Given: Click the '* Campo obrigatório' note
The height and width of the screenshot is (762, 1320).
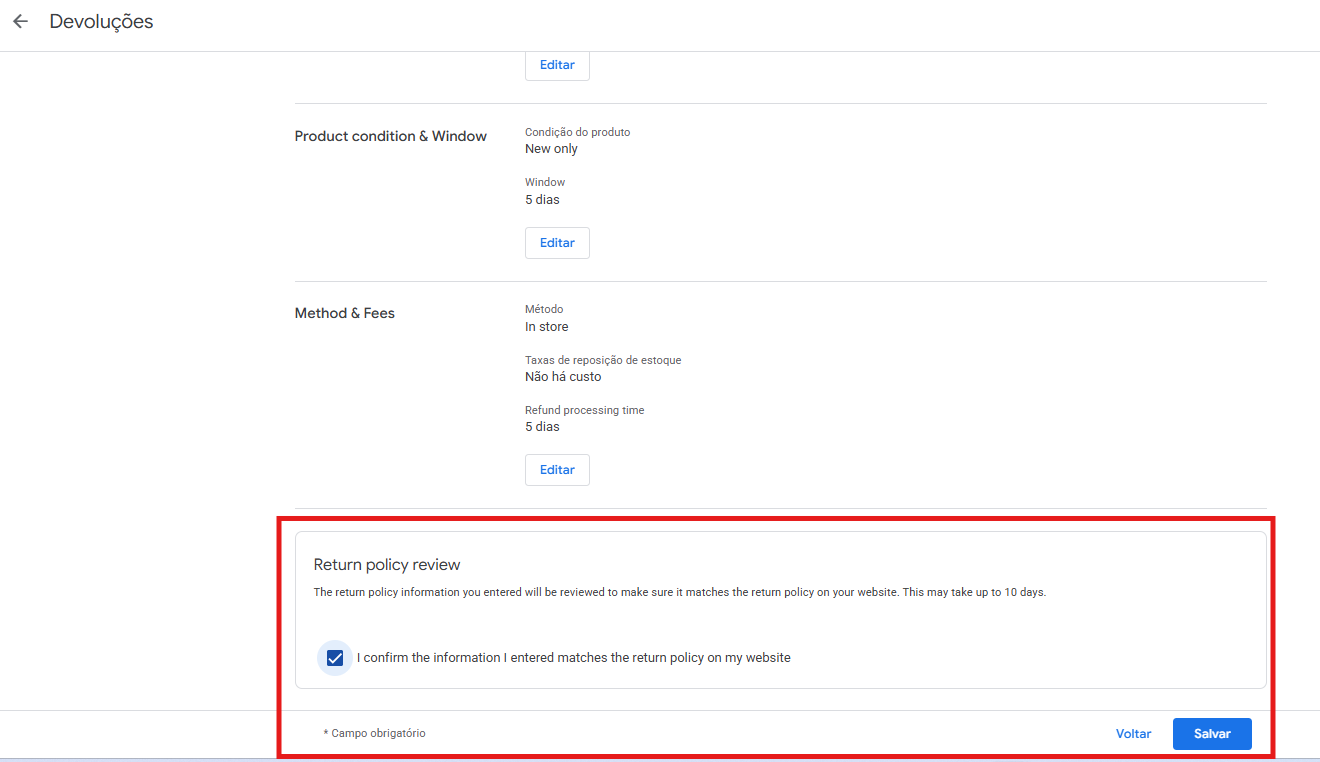Looking at the screenshot, I should point(374,733).
